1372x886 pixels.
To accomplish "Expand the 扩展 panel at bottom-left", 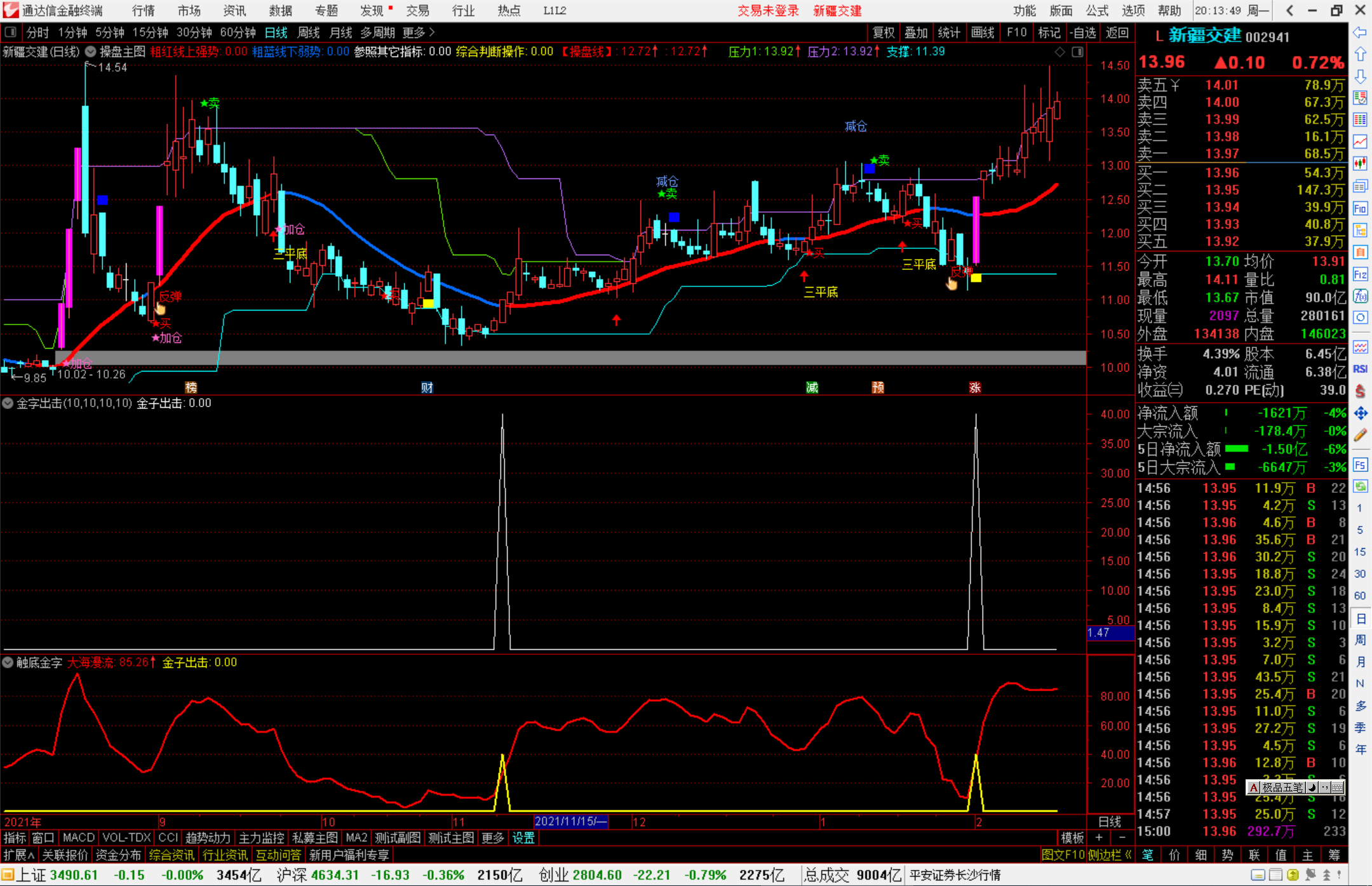I will click(18, 855).
